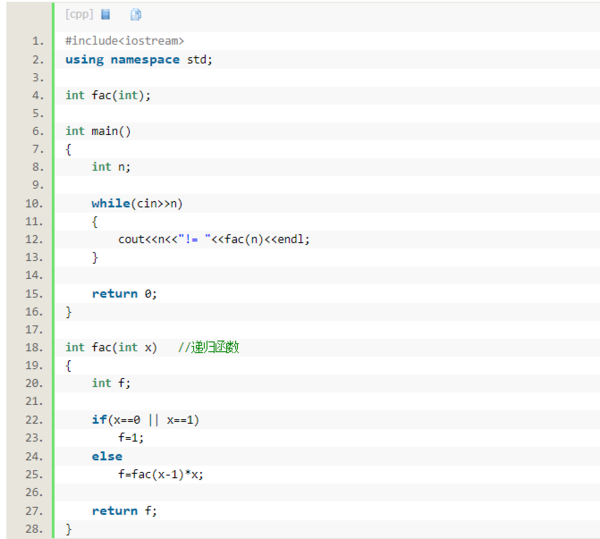The image size is (600, 539).
Task: Click the 'f=1;' line
Action: (131, 438)
